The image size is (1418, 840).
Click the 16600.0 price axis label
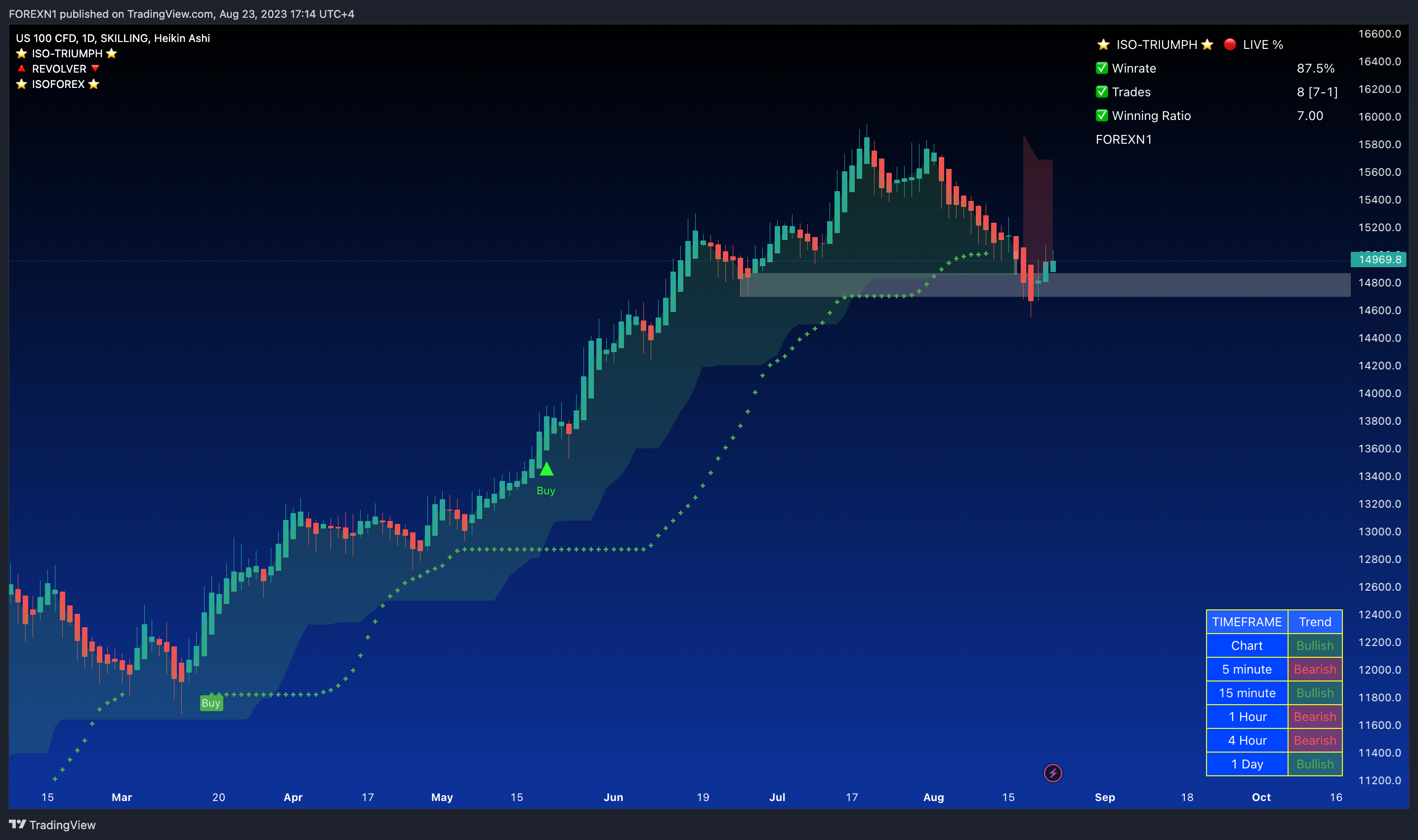coord(1379,34)
